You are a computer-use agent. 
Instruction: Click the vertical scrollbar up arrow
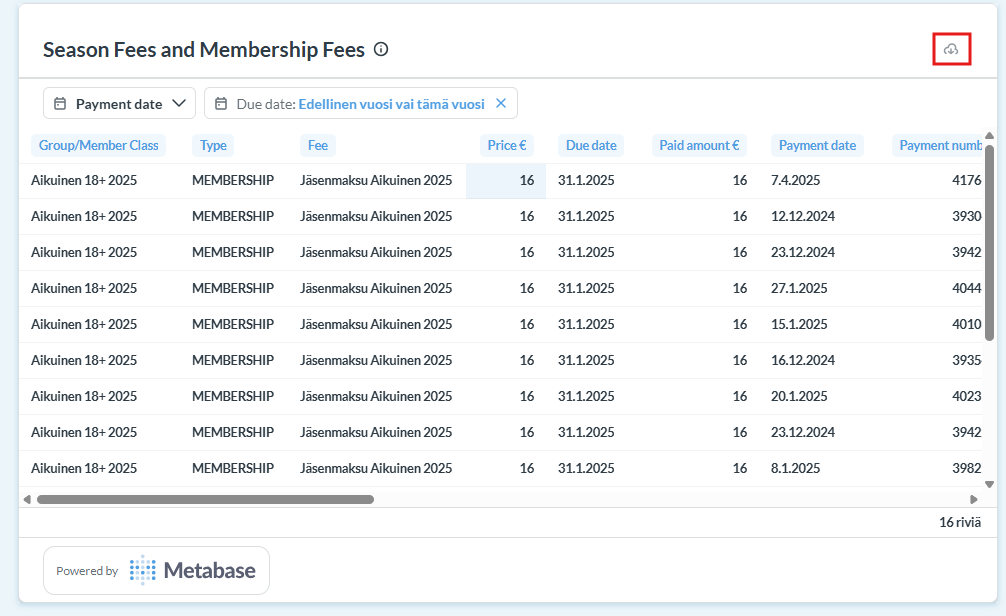point(989,135)
